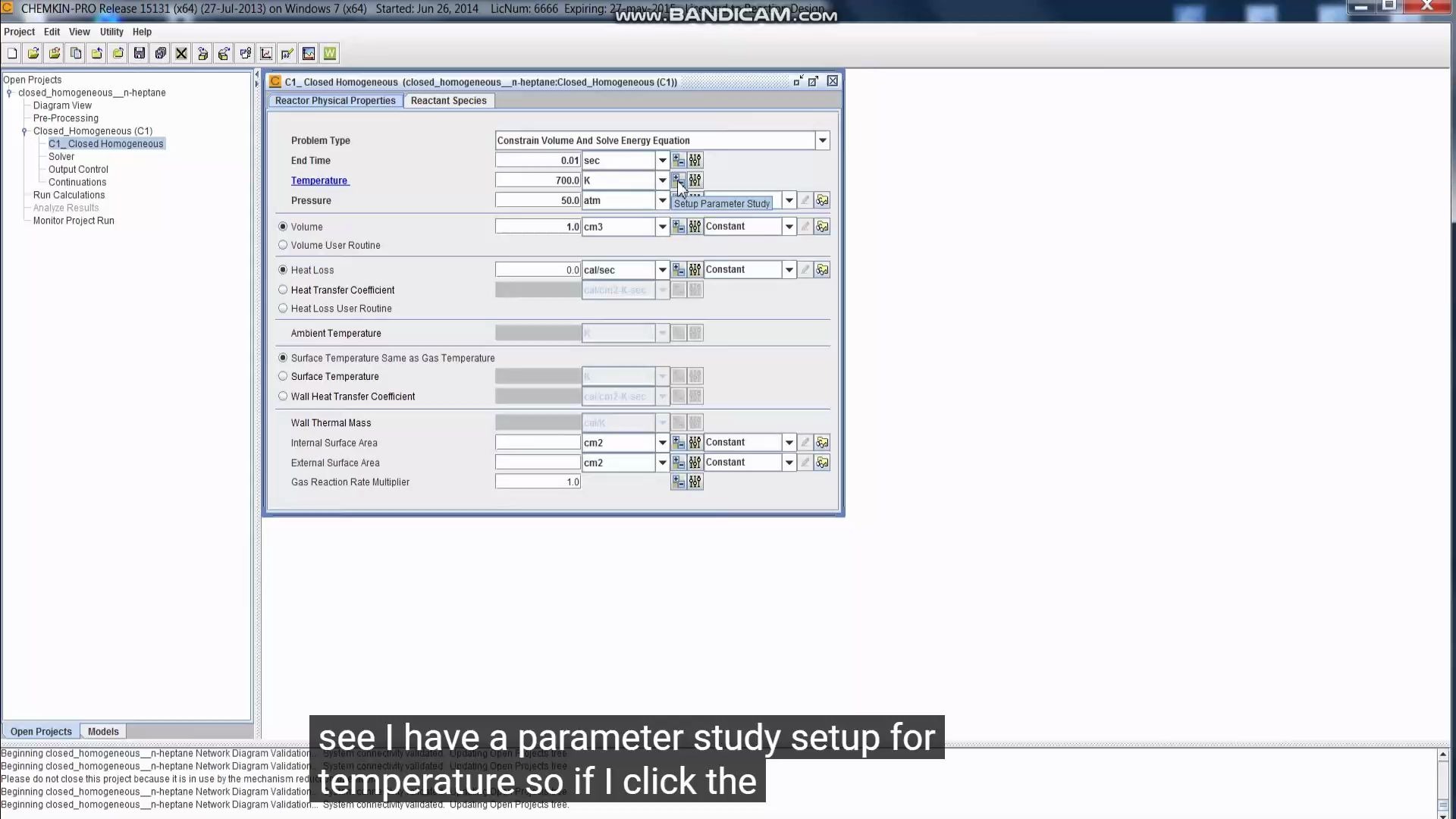Image resolution: width=1456 pixels, height=819 pixels.
Task: Select the Heat Loss User Routine radio button
Action: [283, 309]
